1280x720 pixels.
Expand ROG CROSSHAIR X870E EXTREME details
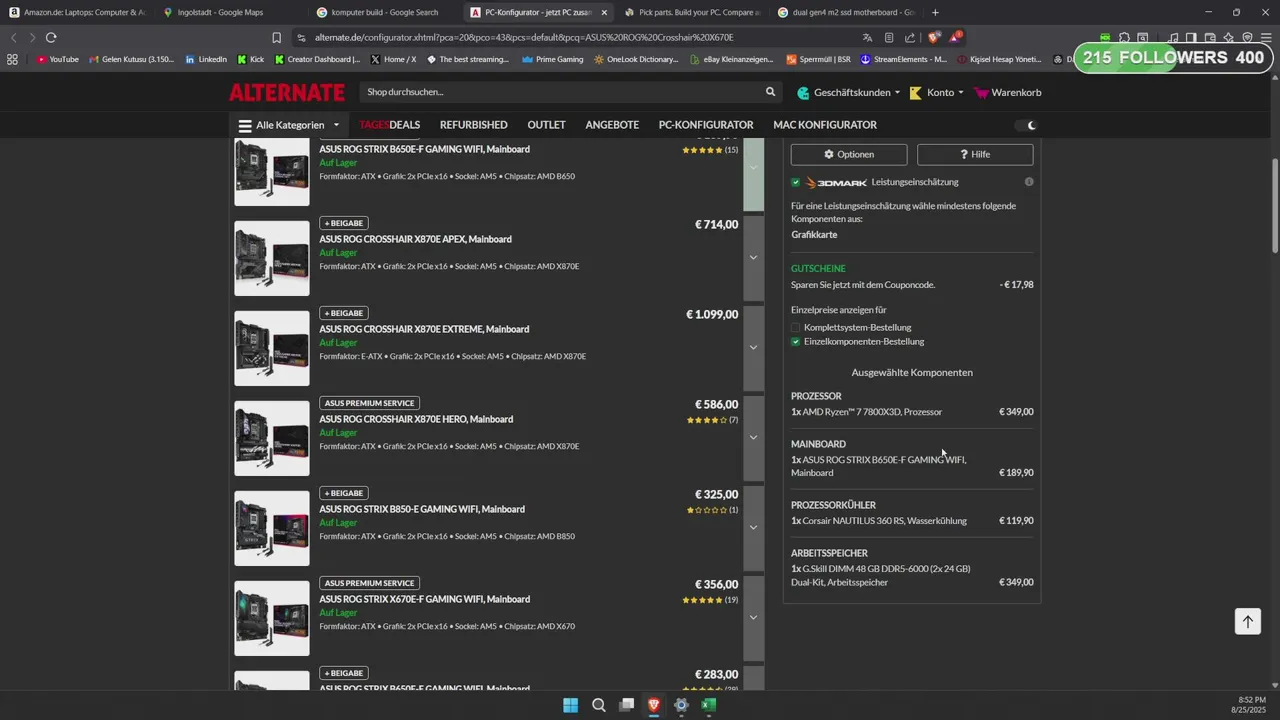tap(754, 348)
